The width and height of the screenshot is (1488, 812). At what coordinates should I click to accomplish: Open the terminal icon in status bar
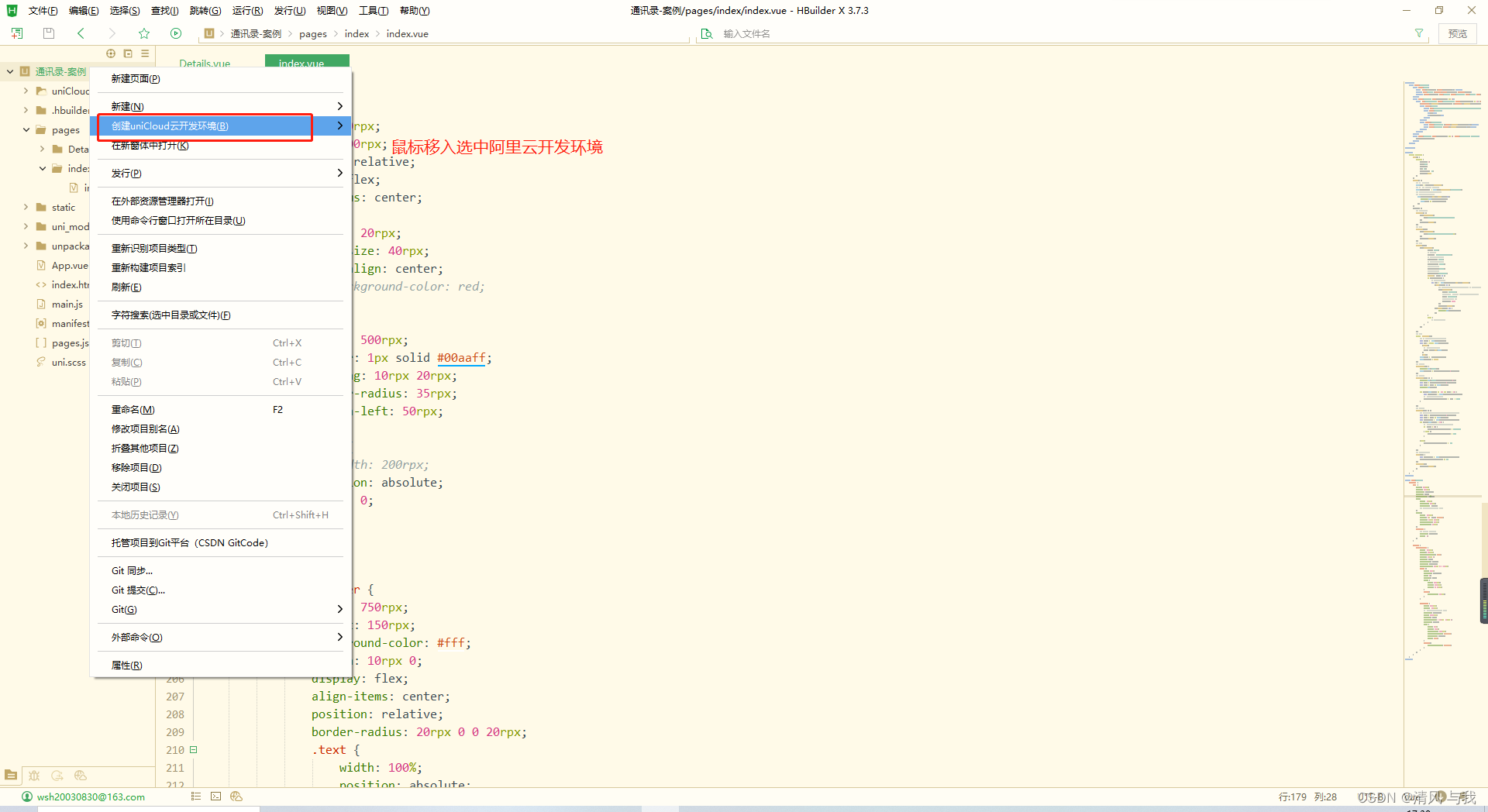pos(216,797)
